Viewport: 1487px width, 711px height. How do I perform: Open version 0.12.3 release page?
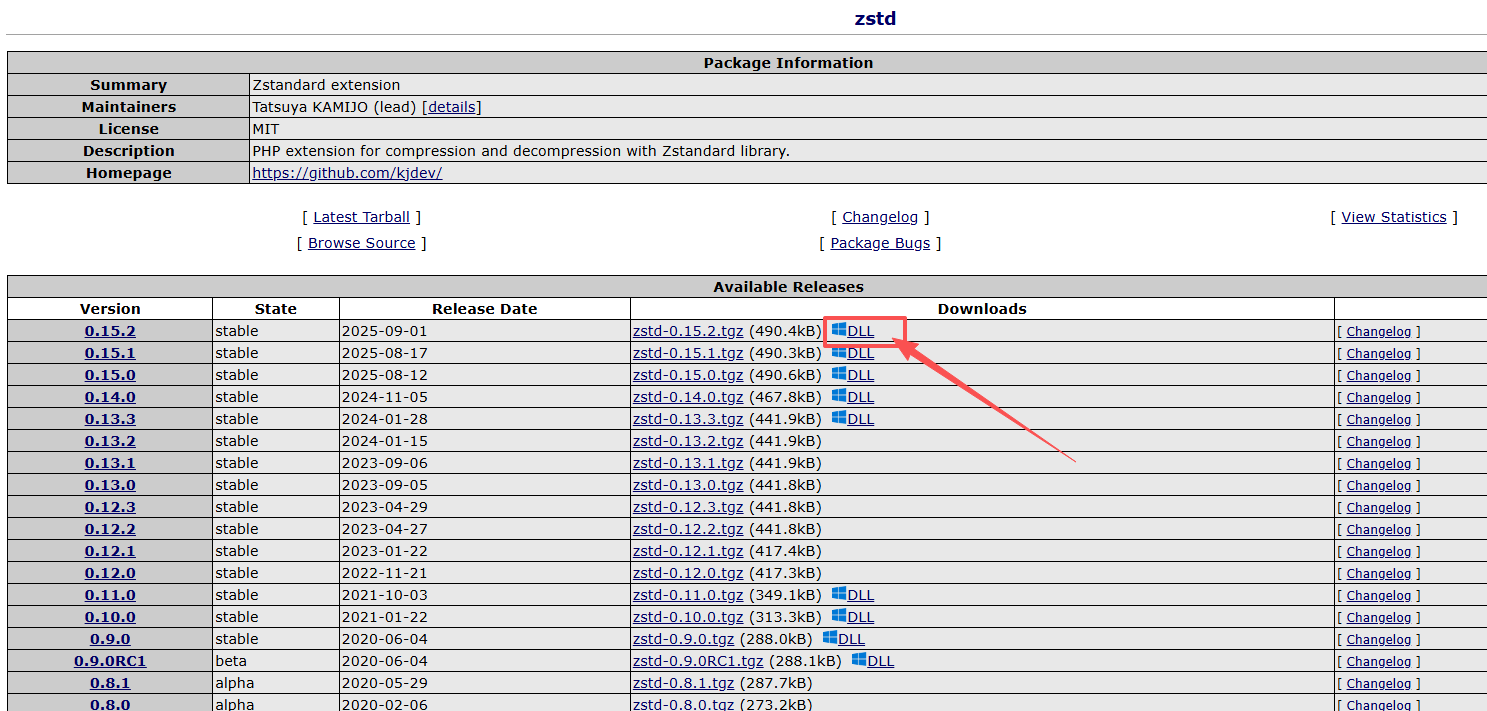[x=110, y=507]
